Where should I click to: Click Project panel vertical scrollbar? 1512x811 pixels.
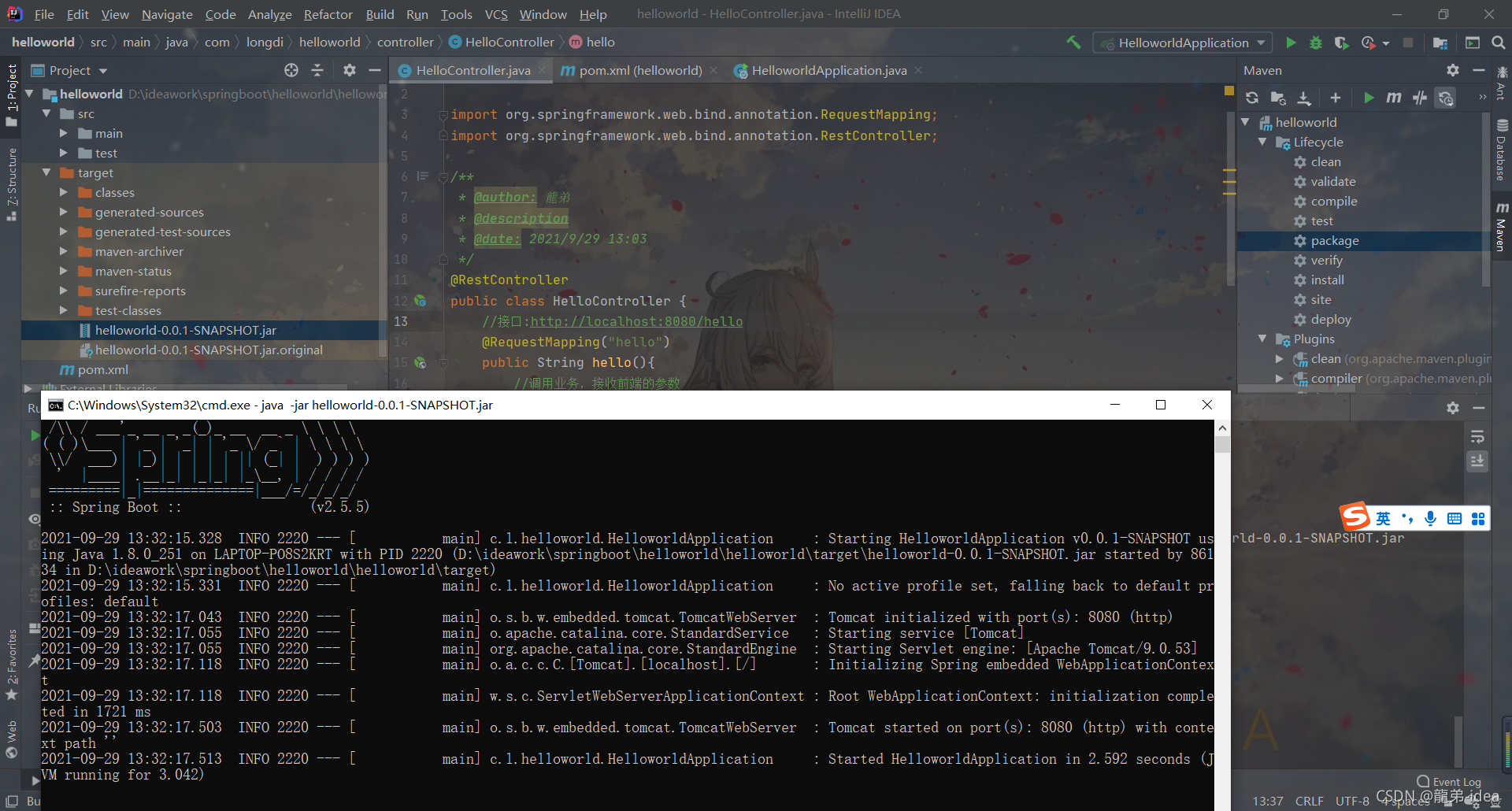383,220
